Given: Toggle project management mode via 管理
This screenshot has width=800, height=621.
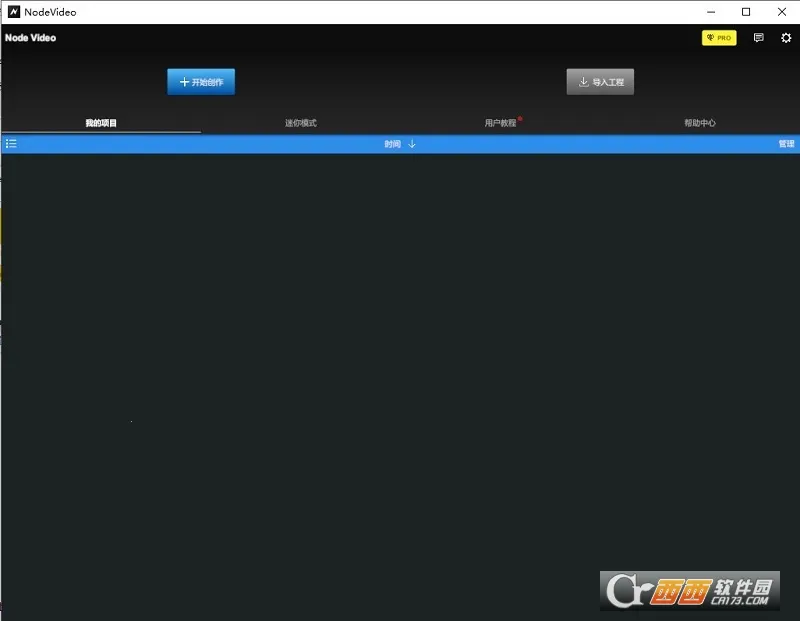Looking at the screenshot, I should coord(786,143).
